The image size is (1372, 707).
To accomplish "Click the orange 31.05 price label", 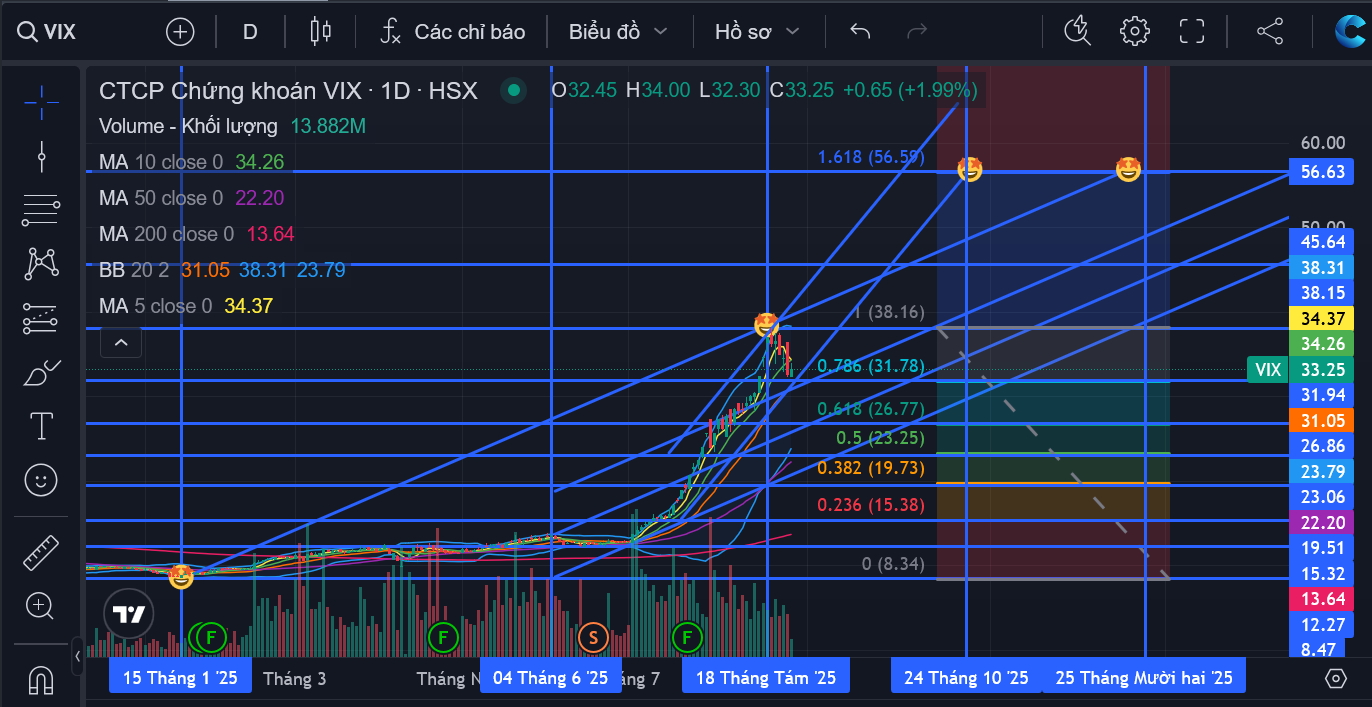I will [1322, 420].
